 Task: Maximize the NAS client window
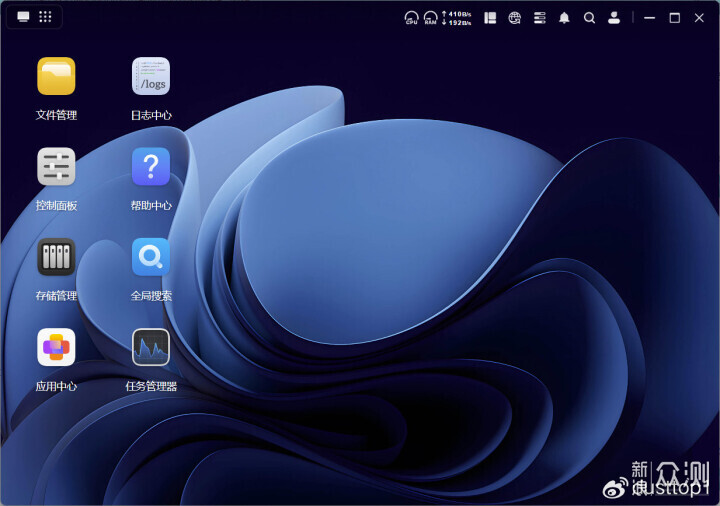pyautogui.click(x=675, y=18)
